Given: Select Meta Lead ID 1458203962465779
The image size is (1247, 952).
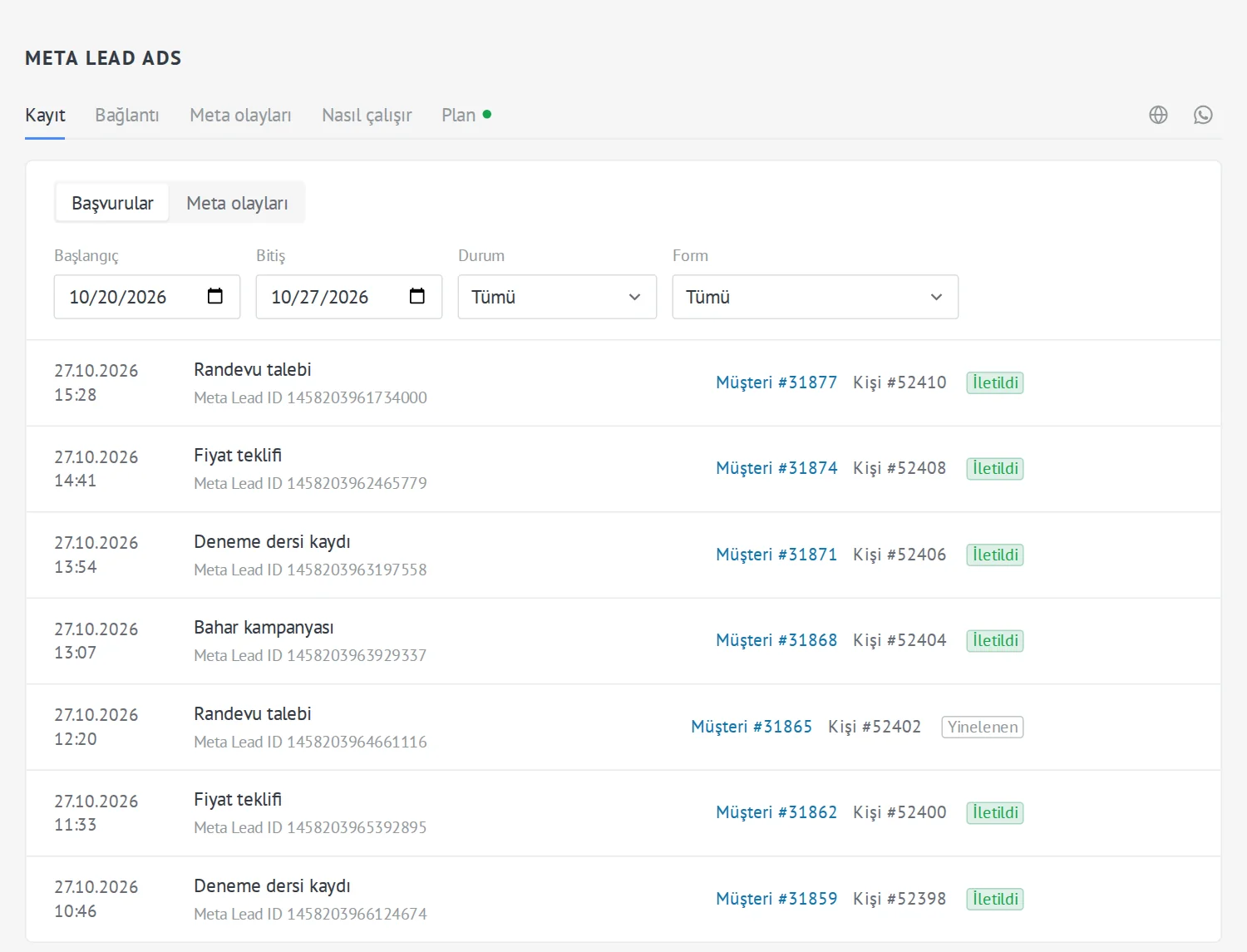Looking at the screenshot, I should point(310,483).
